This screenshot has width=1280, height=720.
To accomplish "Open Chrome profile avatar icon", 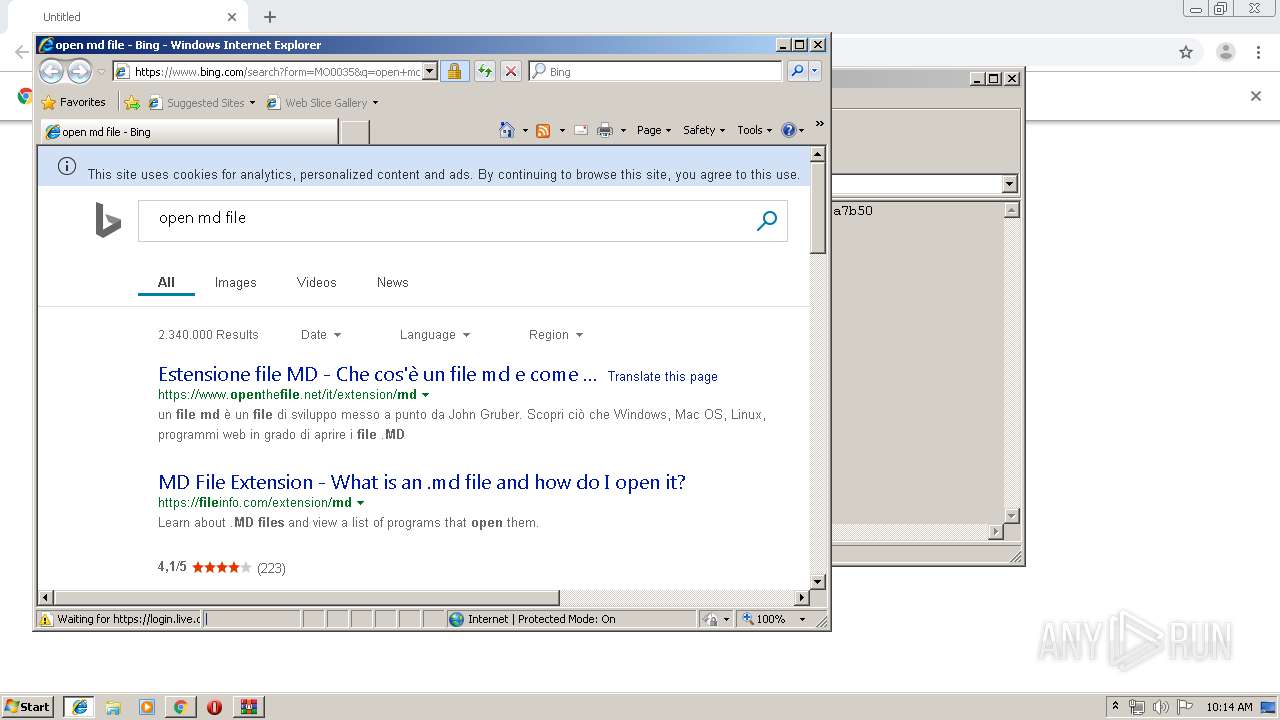I will 1225,52.
